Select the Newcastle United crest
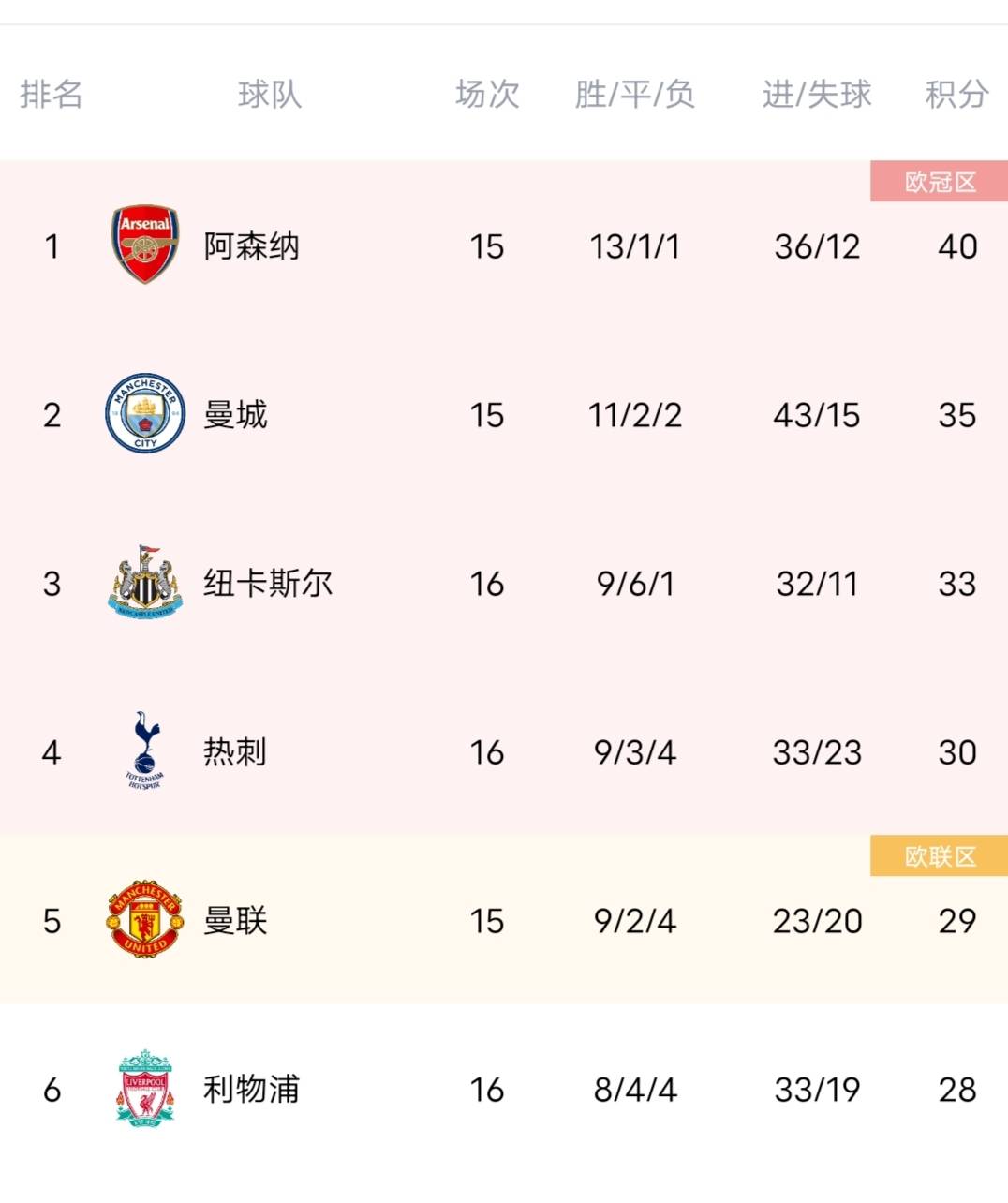Image resolution: width=1008 pixels, height=1203 pixels. tap(145, 582)
